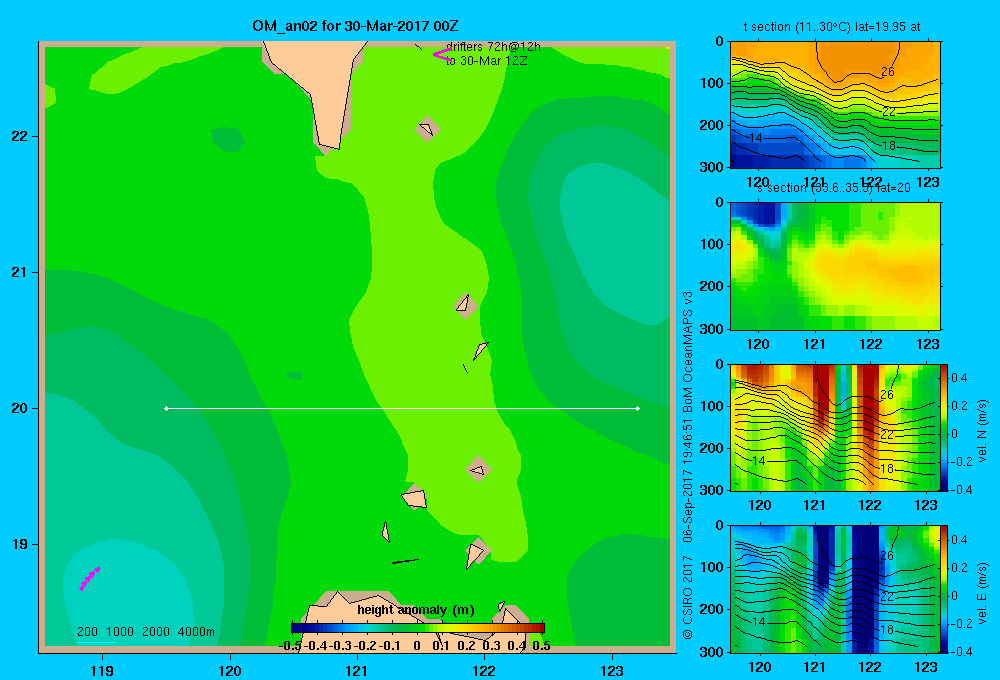Click longitude label 121 on main map axis
Screen dimensions: 1000x680
[357, 670]
